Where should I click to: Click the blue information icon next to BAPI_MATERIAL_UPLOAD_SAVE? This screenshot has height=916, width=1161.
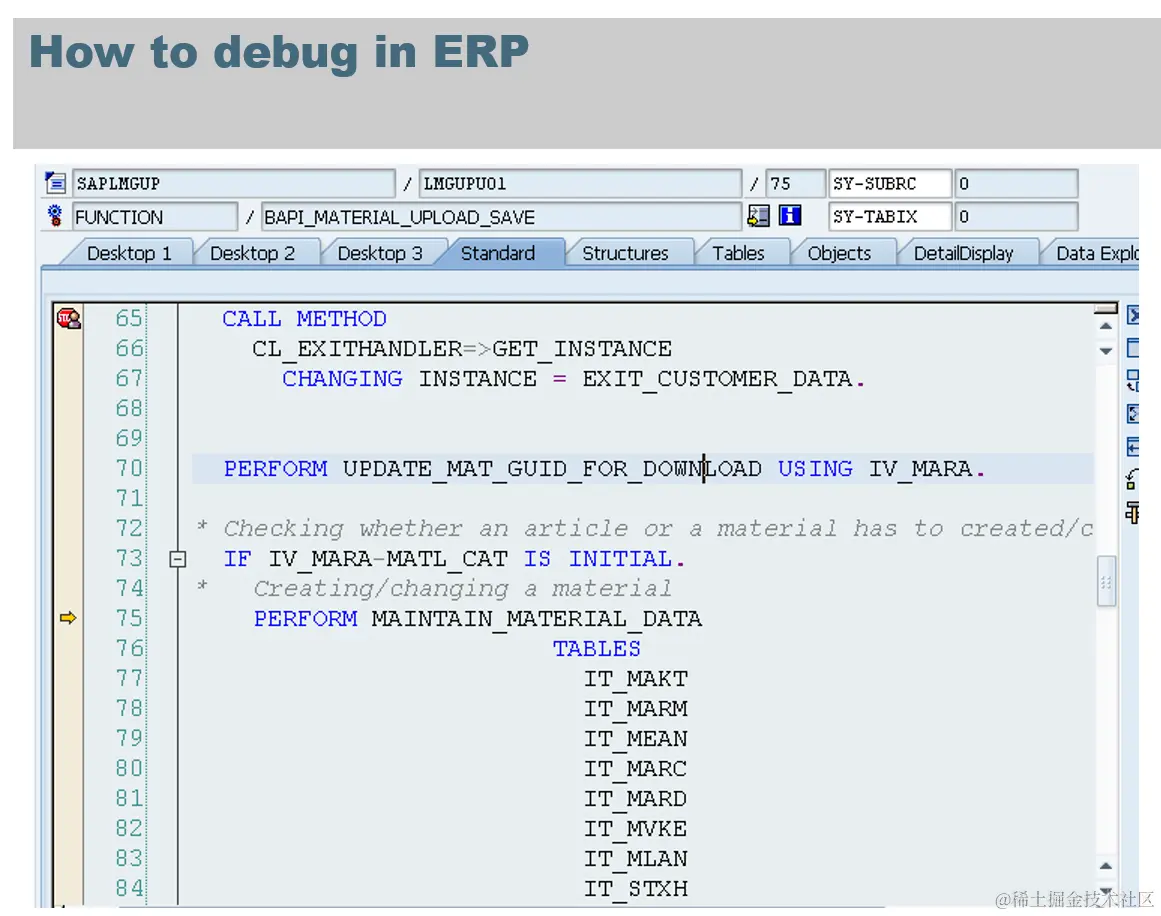[789, 215]
